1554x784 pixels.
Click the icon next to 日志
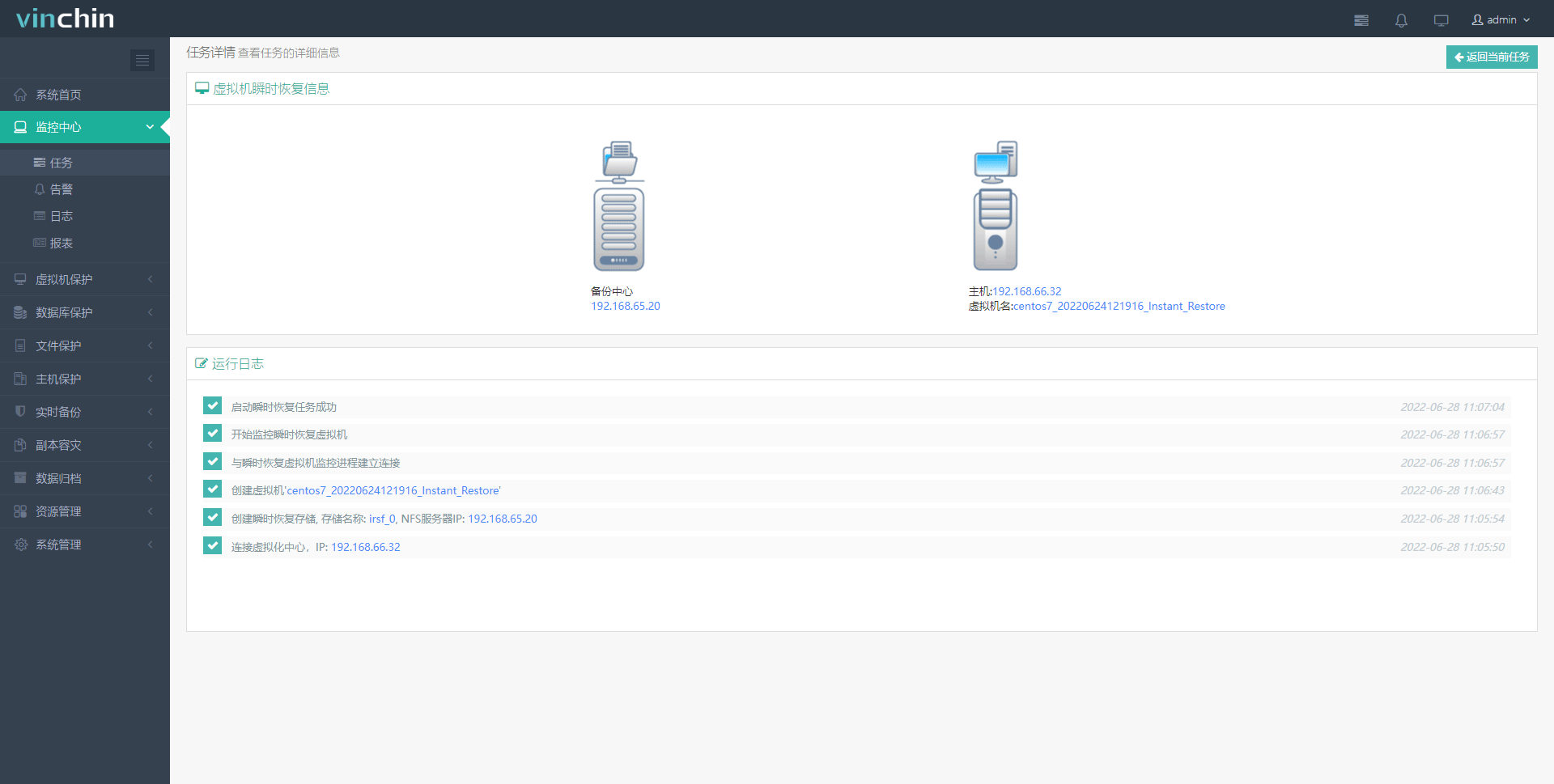(39, 216)
